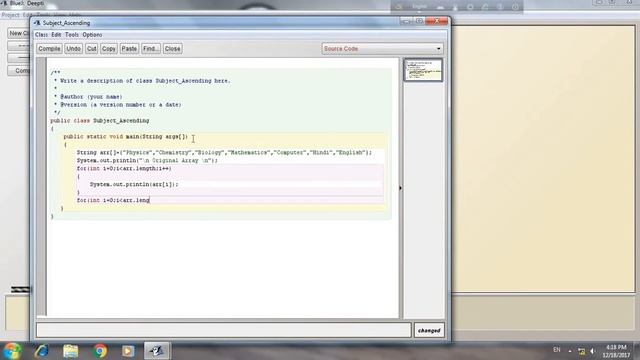Open the Options menu

pyautogui.click(x=92, y=35)
